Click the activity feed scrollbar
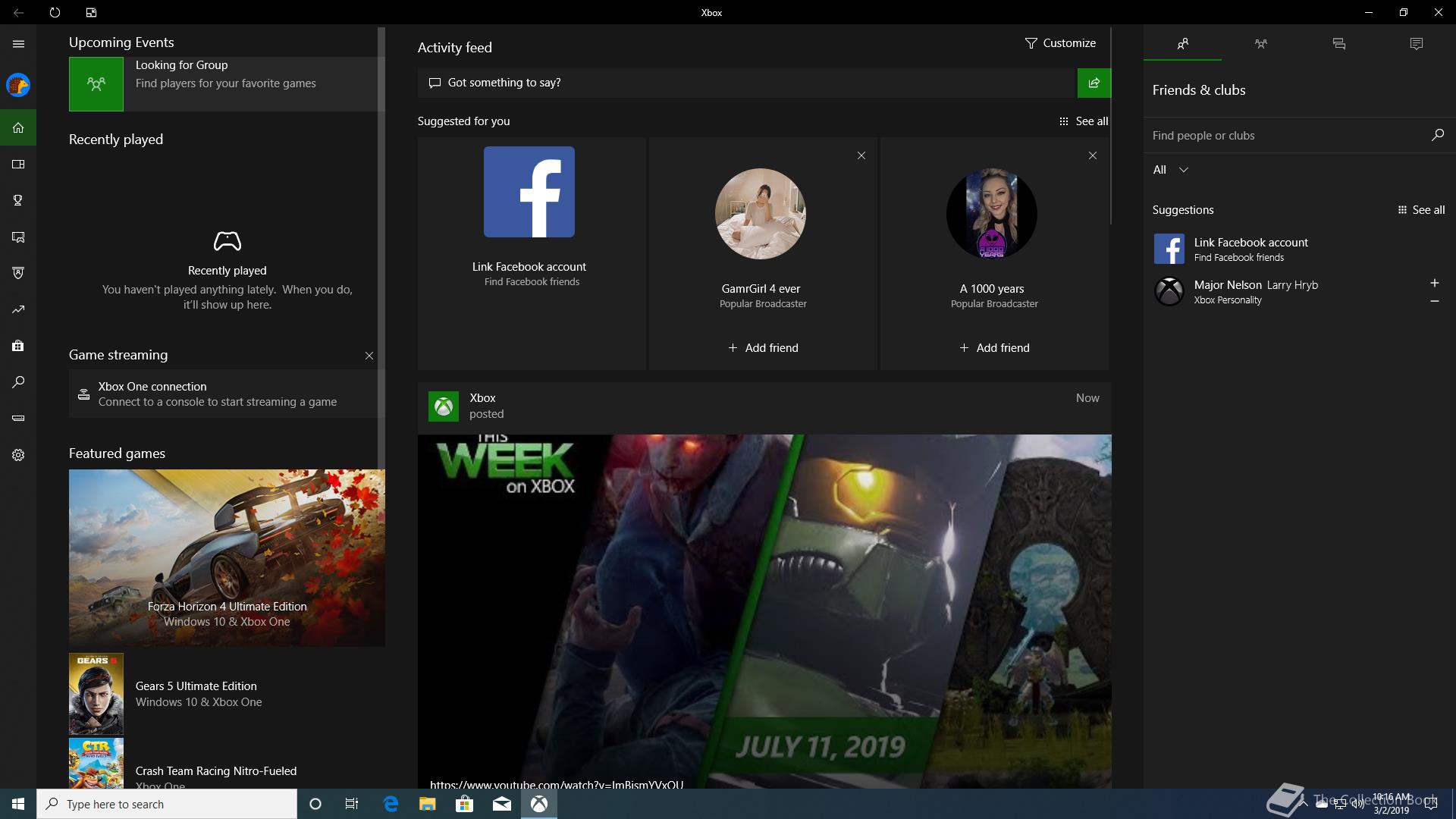The height and width of the screenshot is (819, 1456). 1111,126
